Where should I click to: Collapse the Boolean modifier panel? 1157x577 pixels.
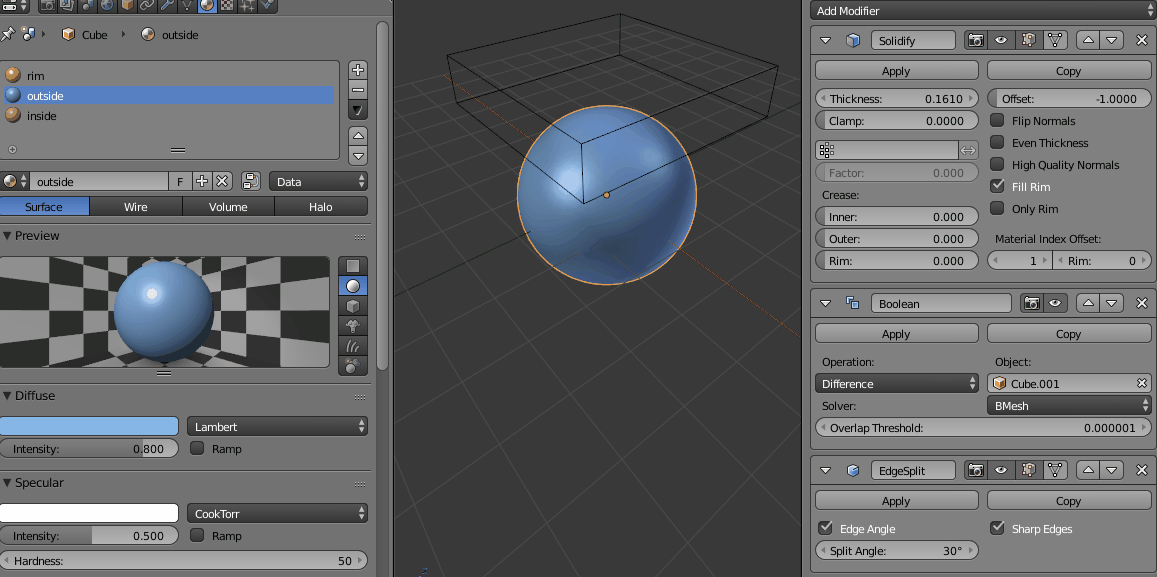point(826,303)
